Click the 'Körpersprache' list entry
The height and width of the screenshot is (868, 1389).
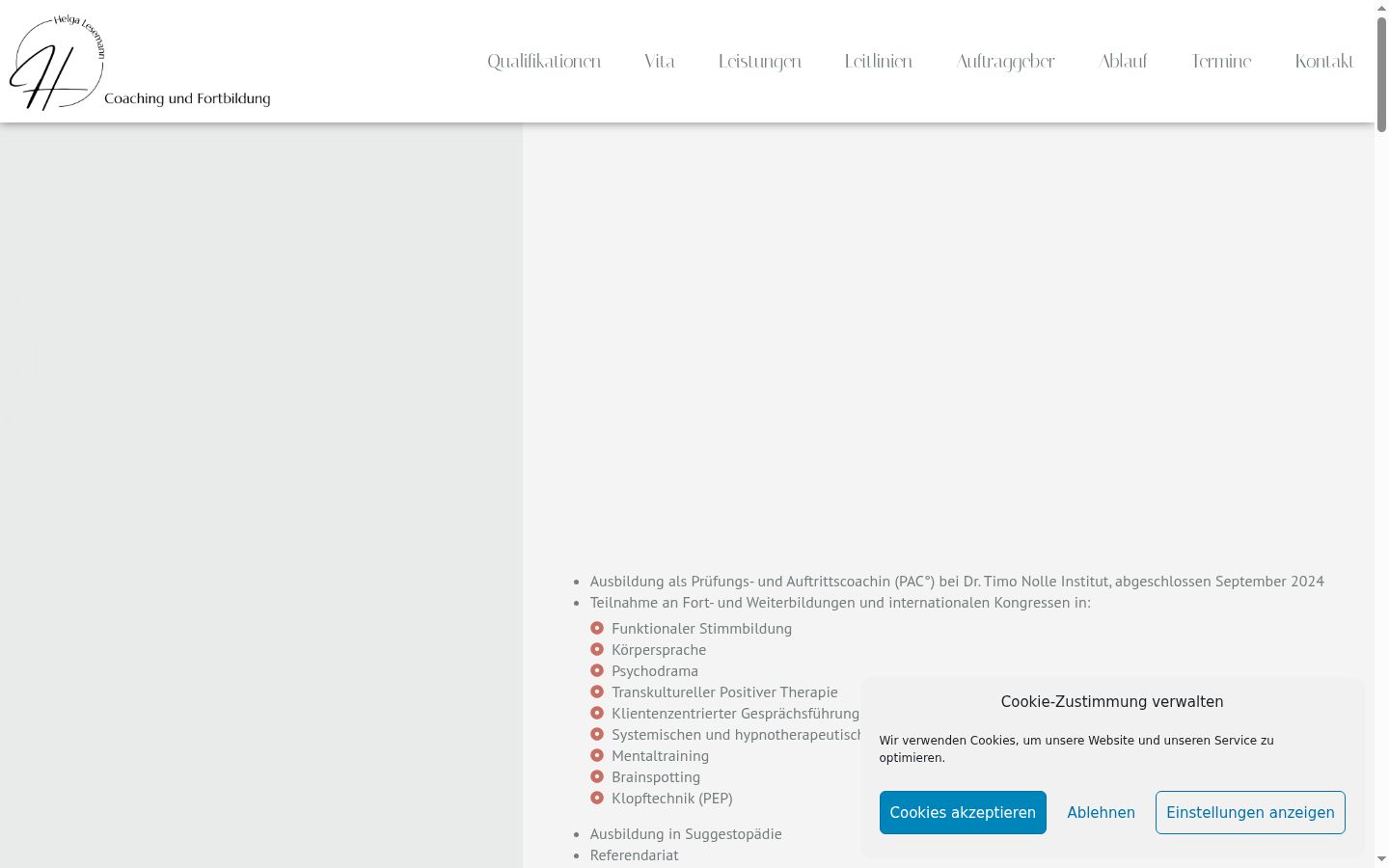(659, 650)
